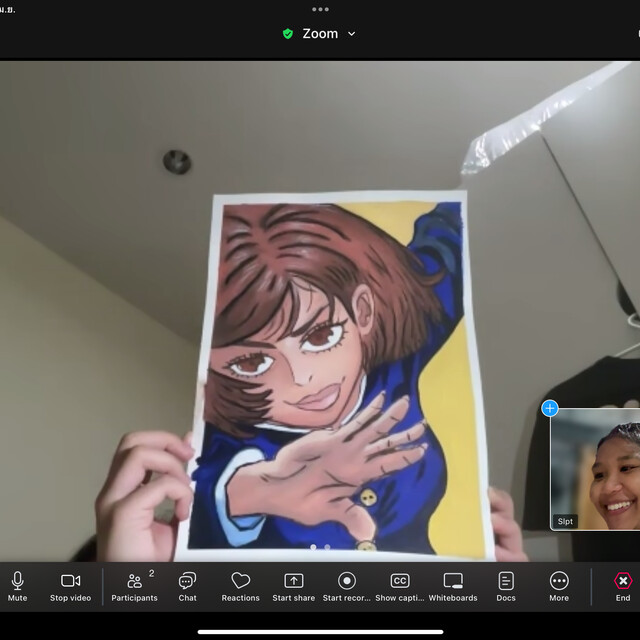This screenshot has height=640, width=640.
Task: Select the Slpt participant video thumbnail
Action: [595, 469]
